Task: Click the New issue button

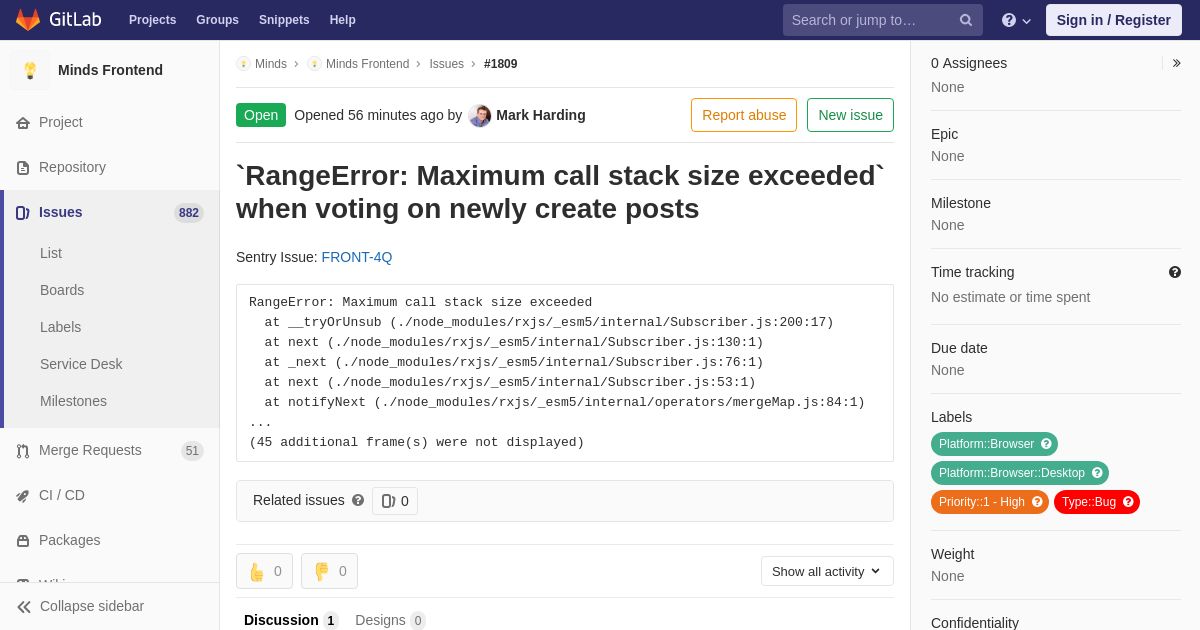Action: point(850,115)
